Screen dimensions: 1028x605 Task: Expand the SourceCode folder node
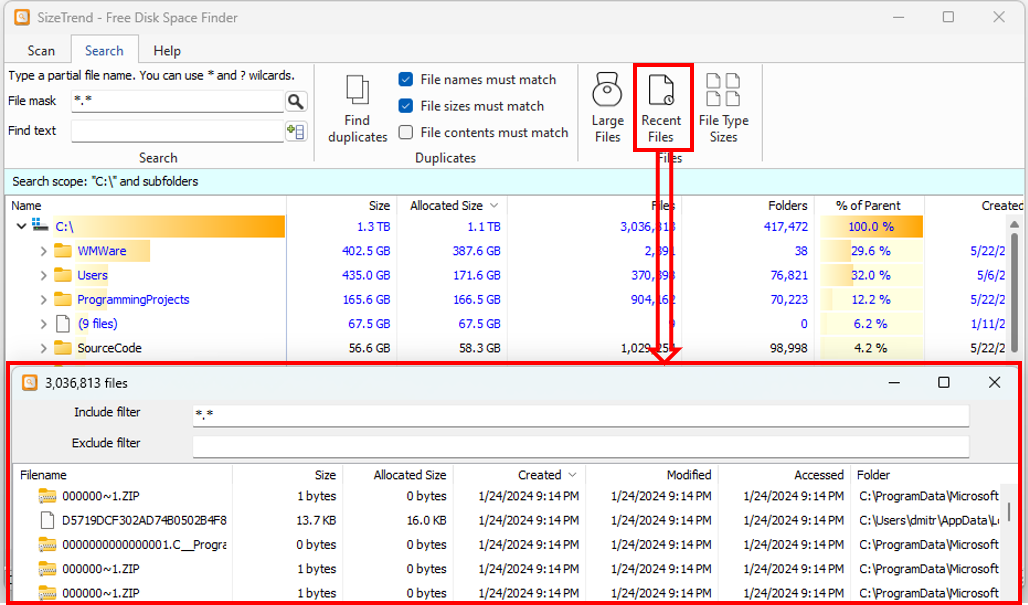click(43, 348)
